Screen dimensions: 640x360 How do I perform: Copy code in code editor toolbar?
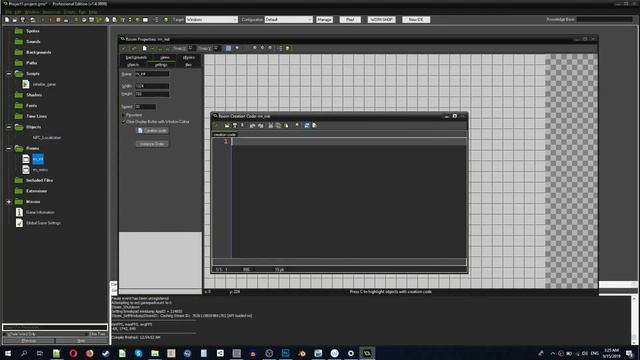click(x=278, y=125)
